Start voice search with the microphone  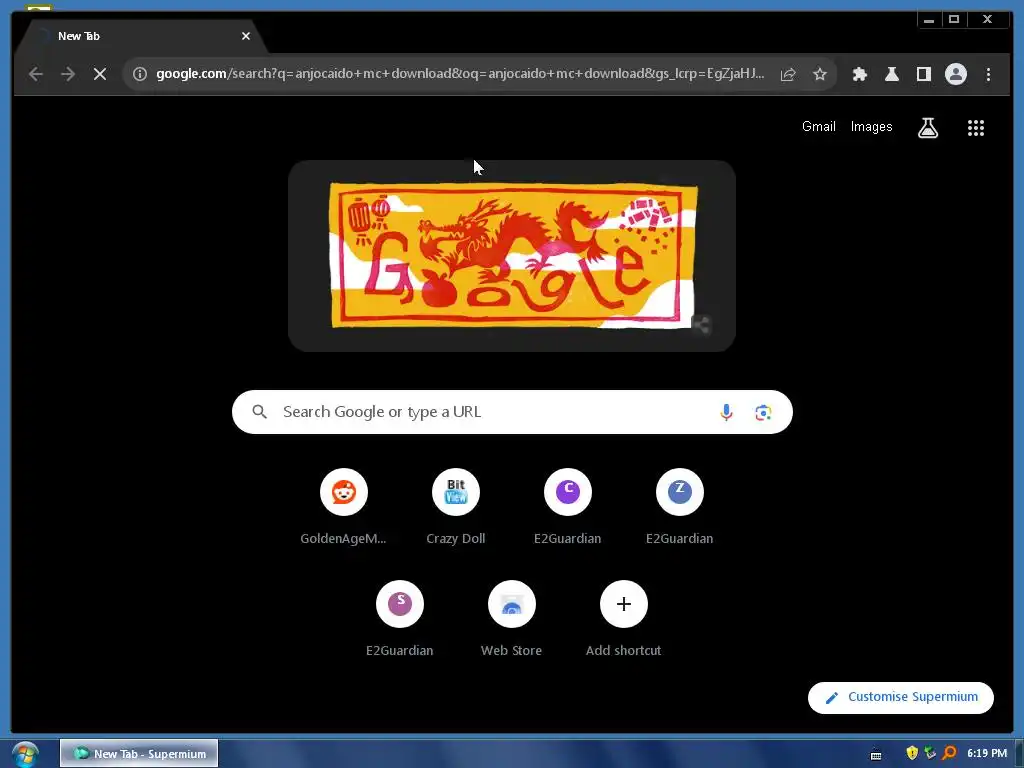[726, 412]
